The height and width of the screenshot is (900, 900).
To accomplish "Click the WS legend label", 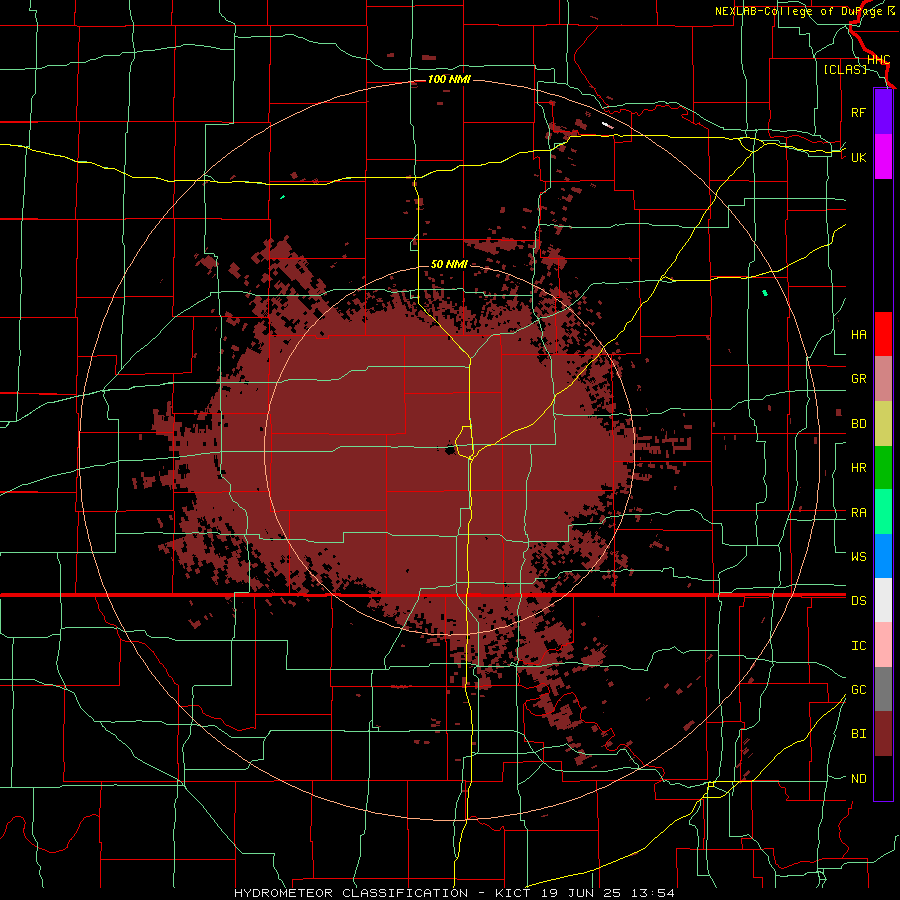I will [858, 557].
